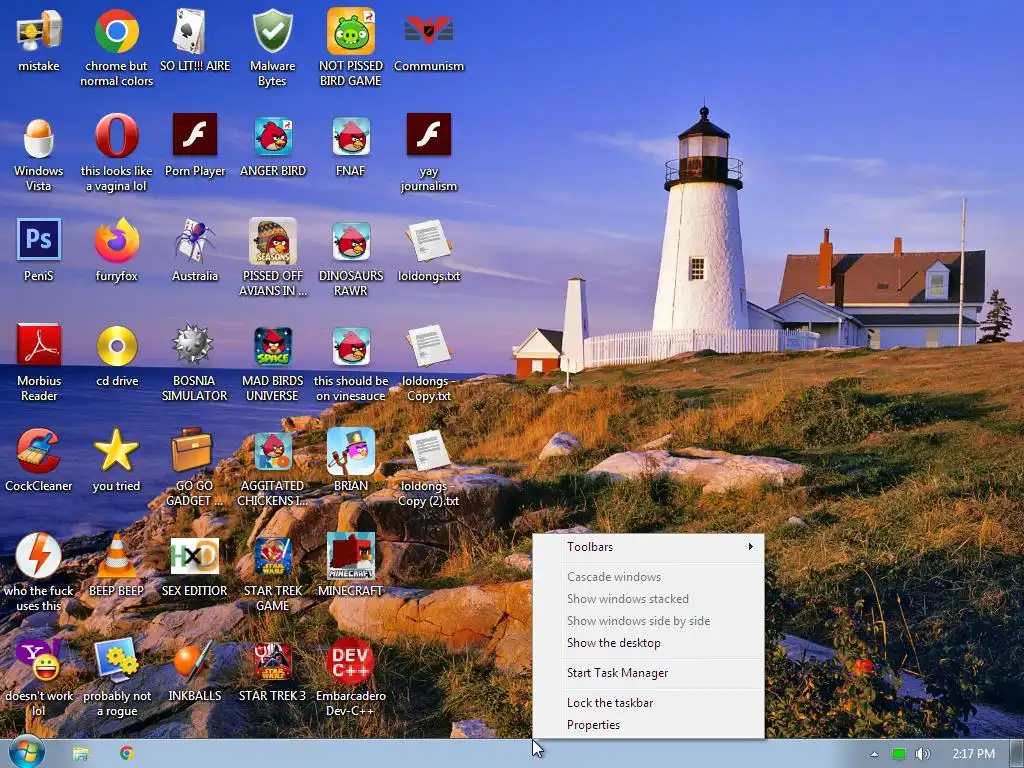Viewport: 1024px width, 768px height.
Task: Select 'probably not a rogue' gears icon
Action: [116, 660]
